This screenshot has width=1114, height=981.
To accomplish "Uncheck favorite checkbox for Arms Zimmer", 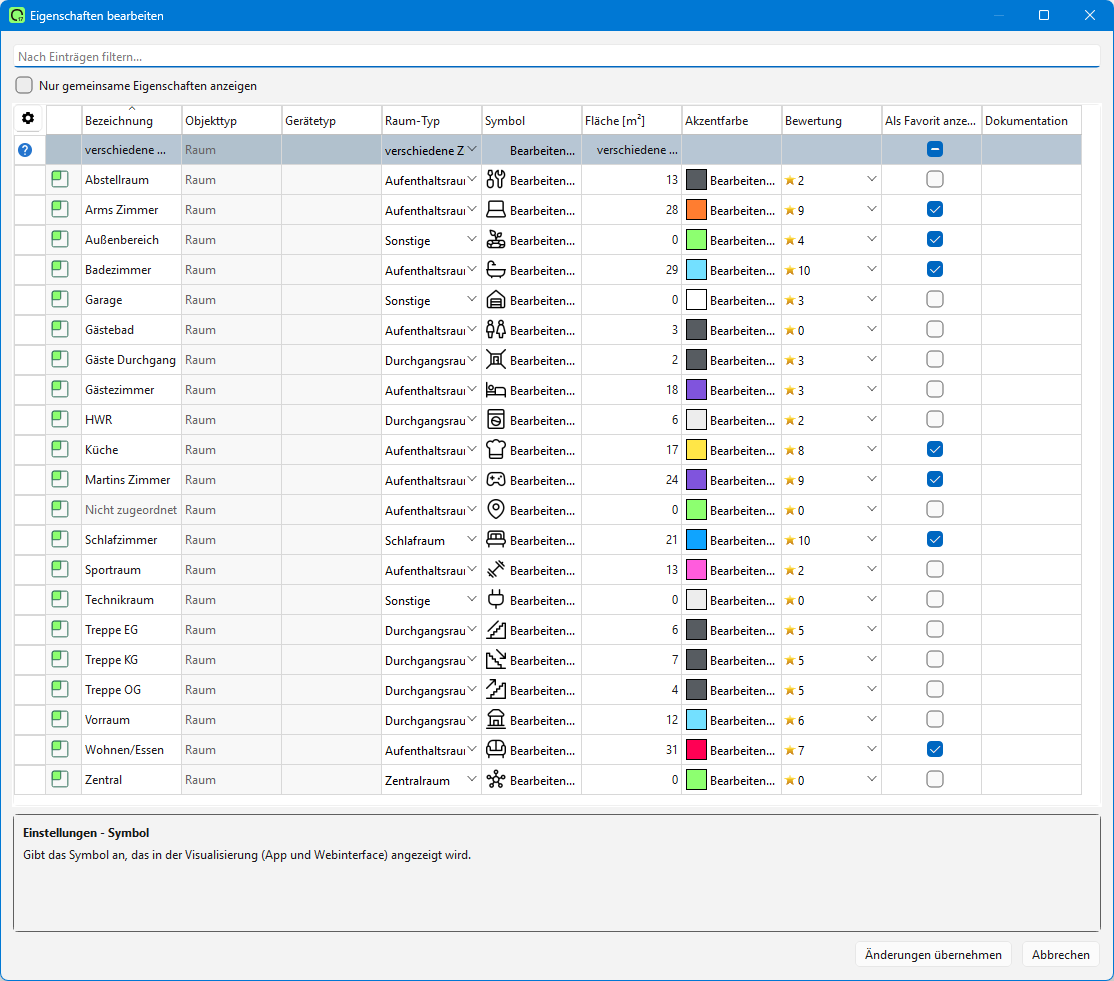I will pos(935,210).
